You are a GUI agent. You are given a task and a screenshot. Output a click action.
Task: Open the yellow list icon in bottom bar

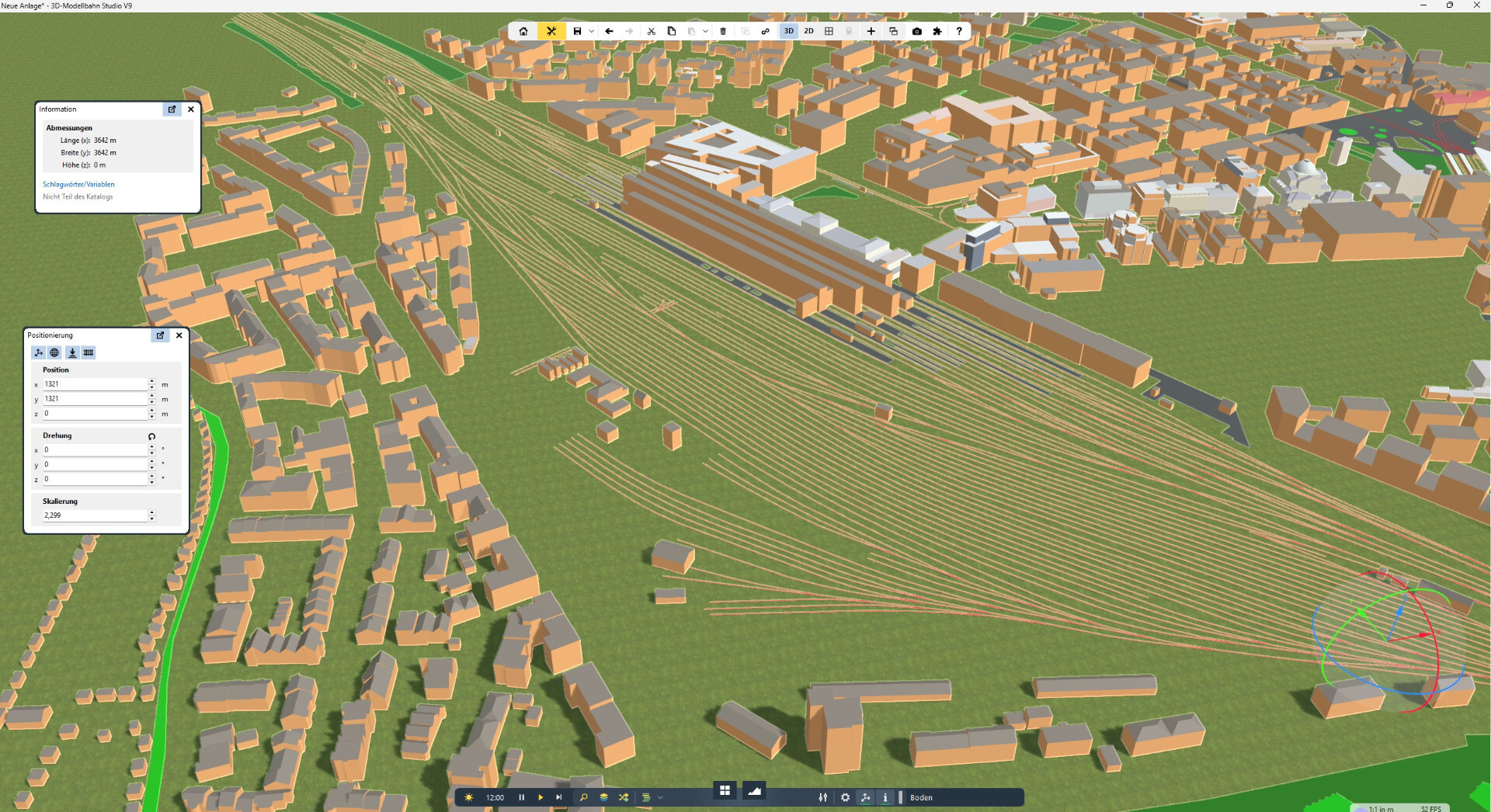[x=646, y=797]
